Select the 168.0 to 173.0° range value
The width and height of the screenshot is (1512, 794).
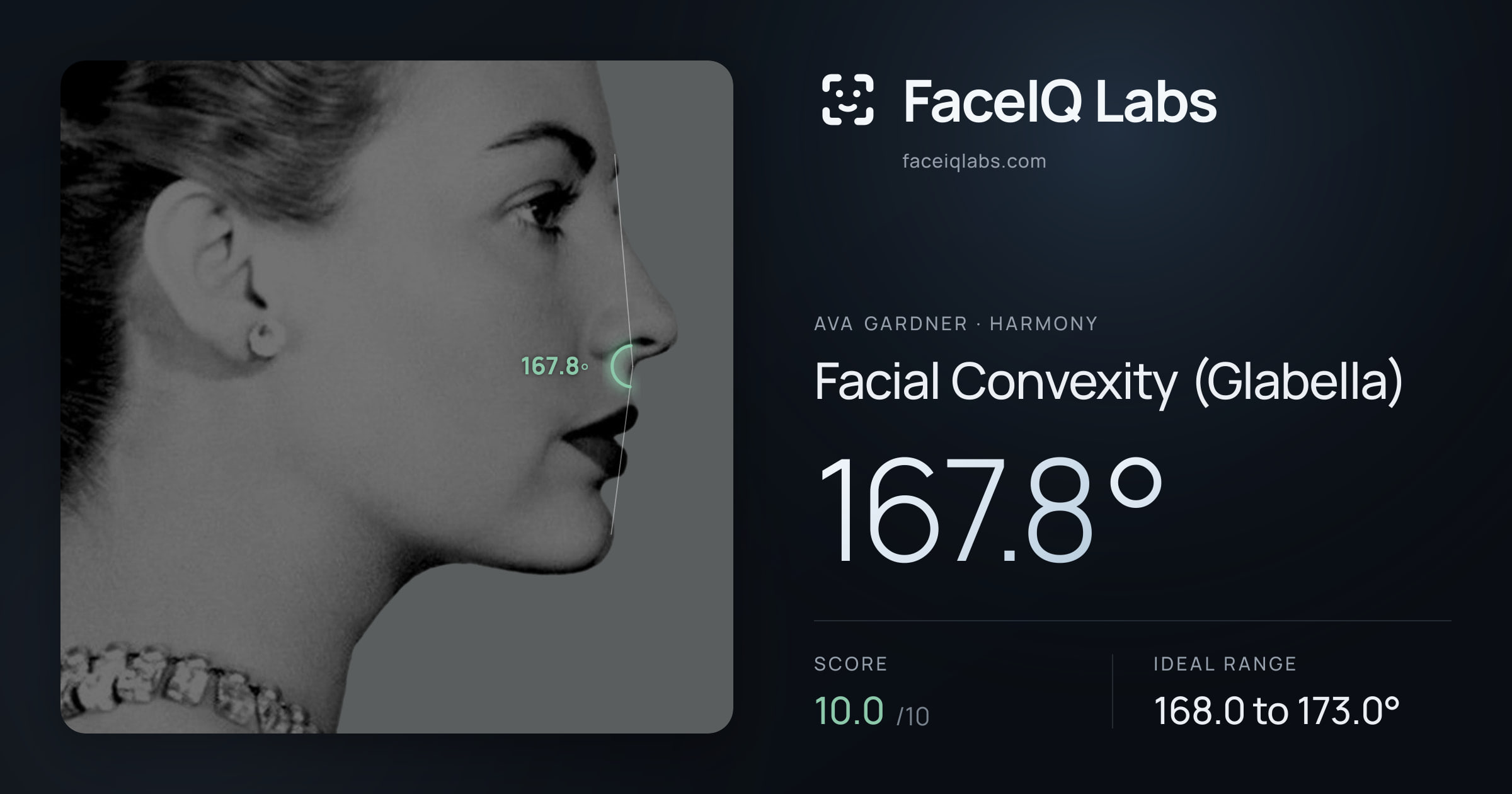coord(1276,711)
